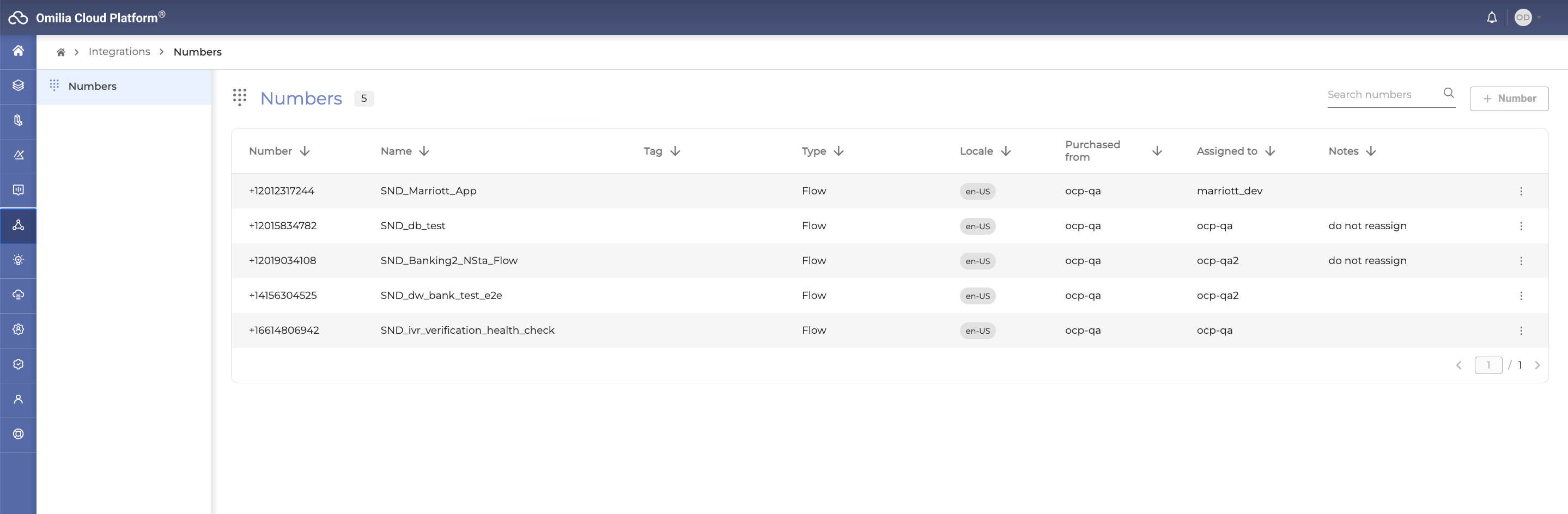Open the notifications bell
1568x514 pixels.
(x=1491, y=17)
